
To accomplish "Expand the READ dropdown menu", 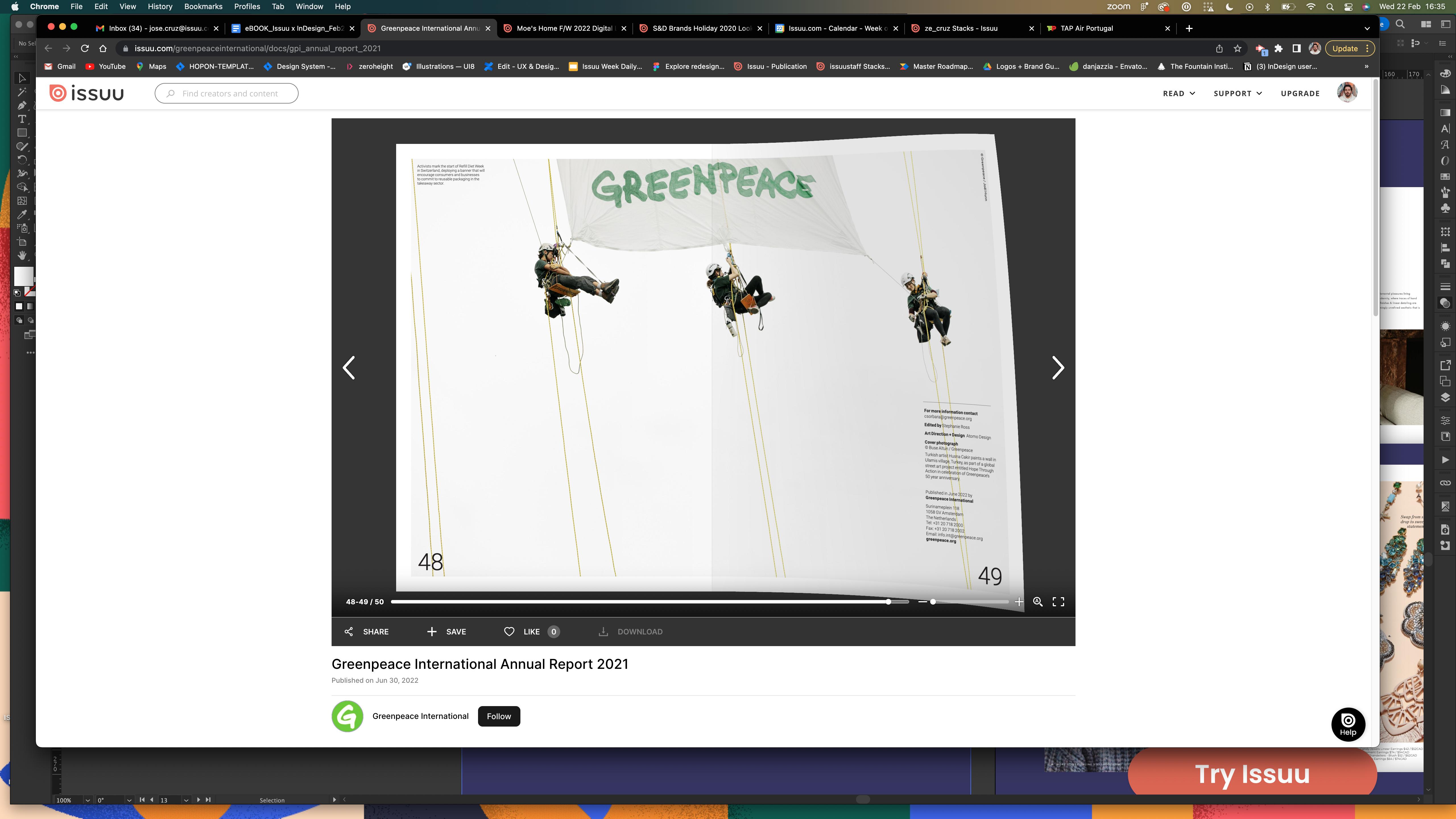I will (1178, 93).
